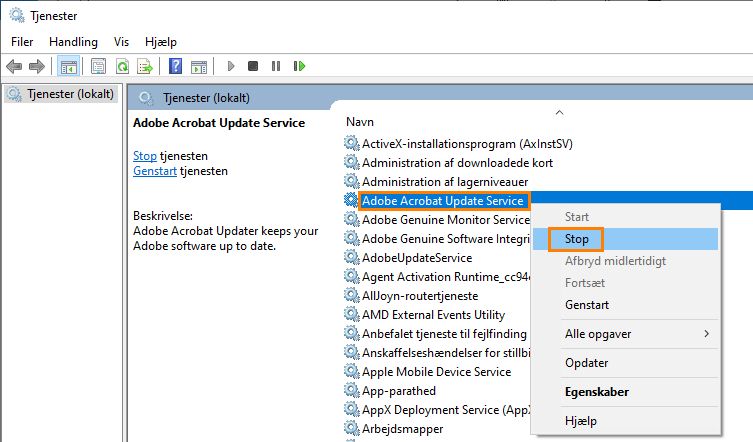Click gear icon beside Administration af lagerniveauer
The image size is (753, 442).
tap(352, 181)
